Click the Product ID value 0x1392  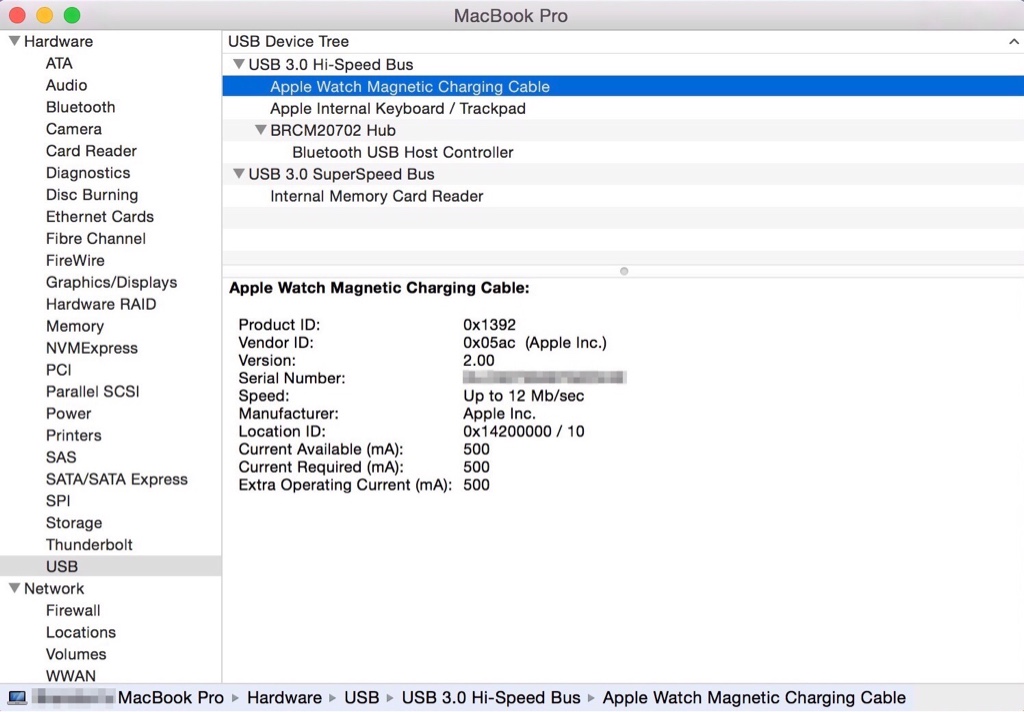489,325
